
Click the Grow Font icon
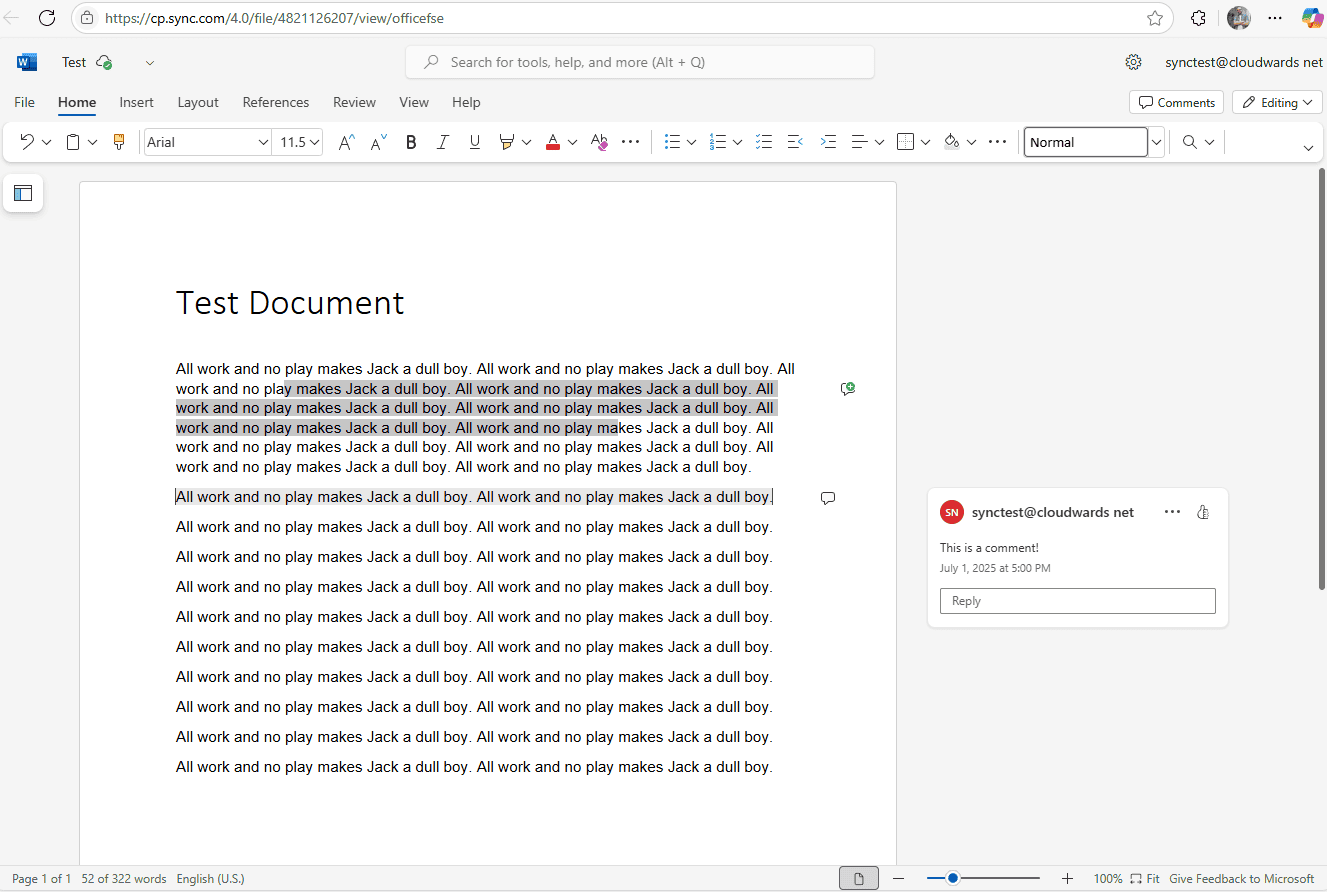[346, 142]
